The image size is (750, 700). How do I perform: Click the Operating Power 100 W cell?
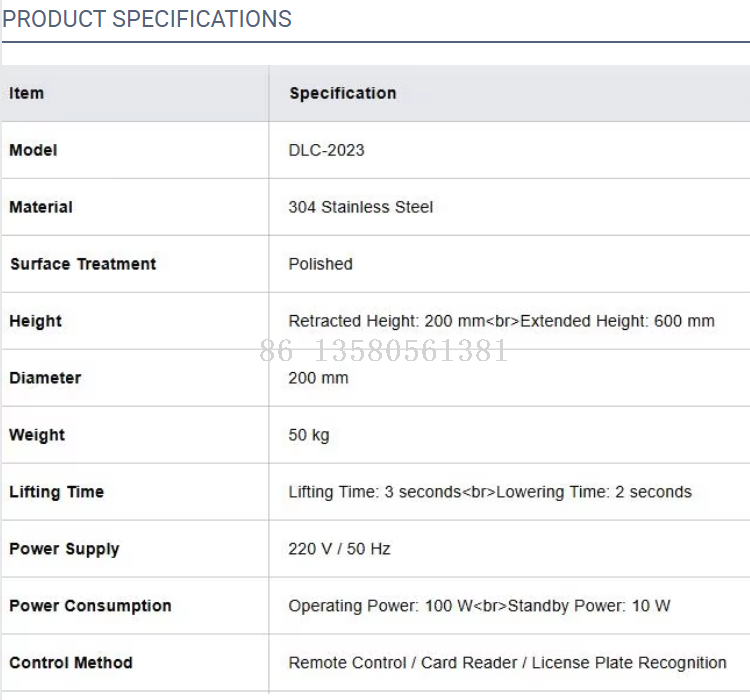coord(380,606)
